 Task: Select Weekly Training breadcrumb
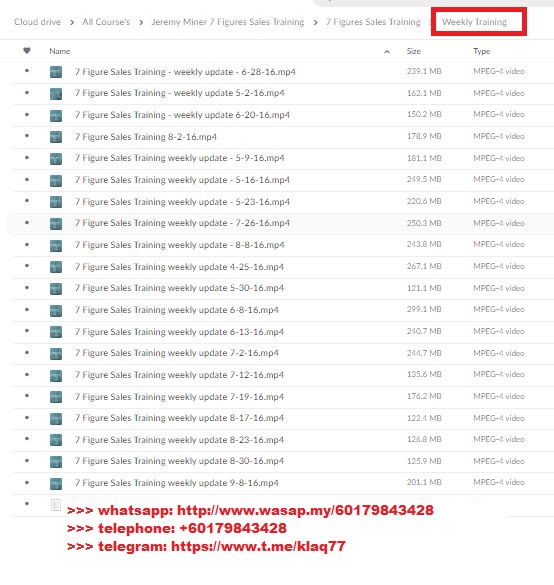pyautogui.click(x=475, y=22)
